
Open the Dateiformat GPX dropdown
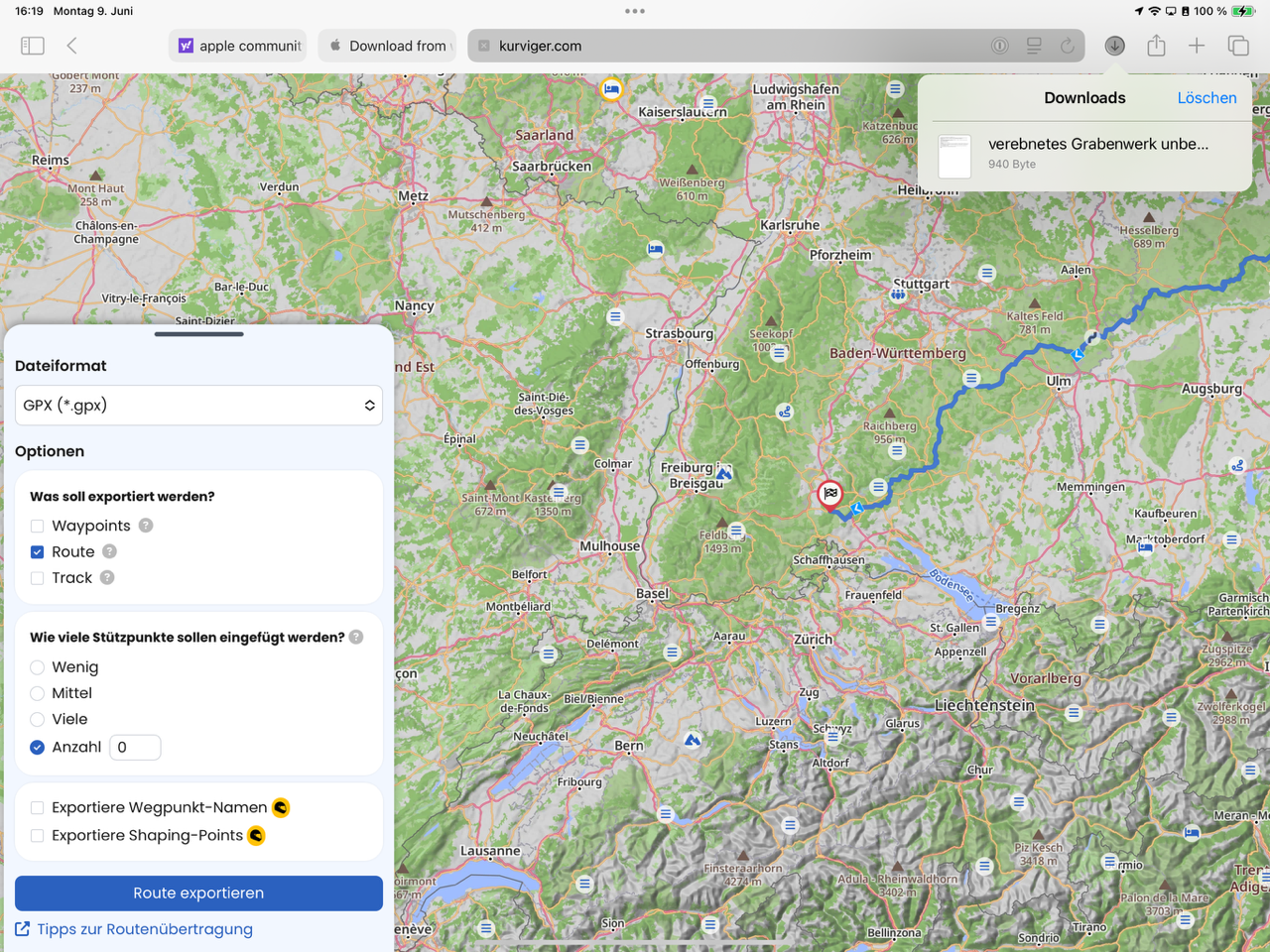click(x=198, y=406)
